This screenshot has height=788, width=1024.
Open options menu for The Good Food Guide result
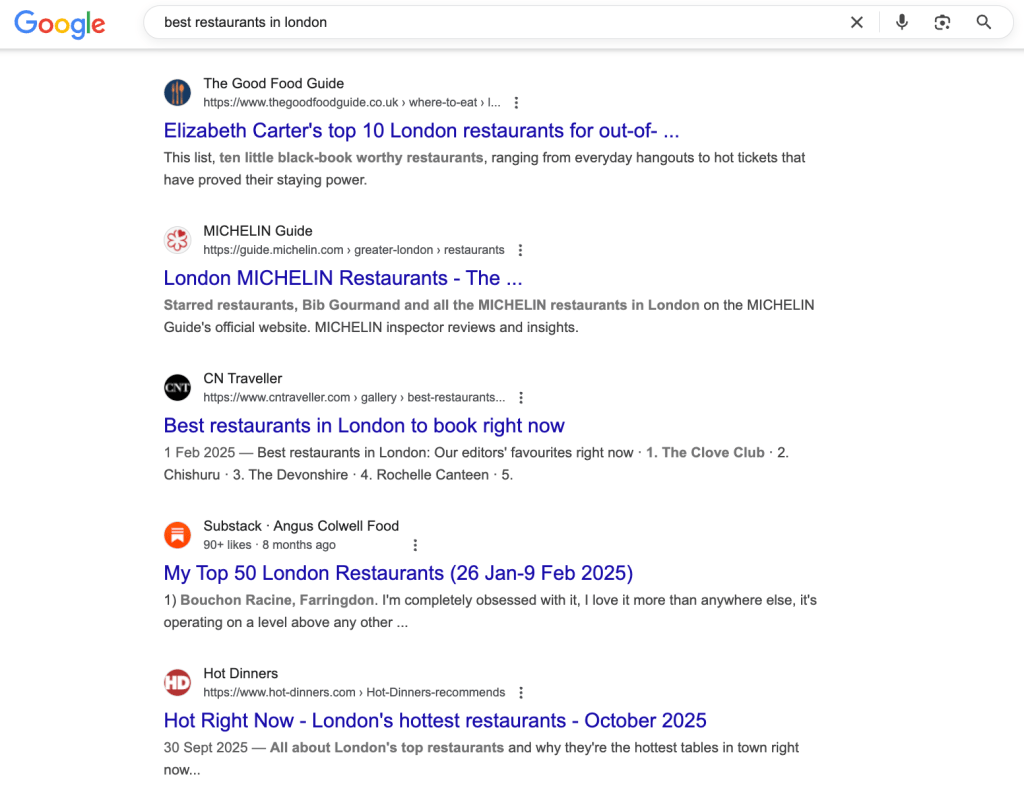tap(516, 102)
